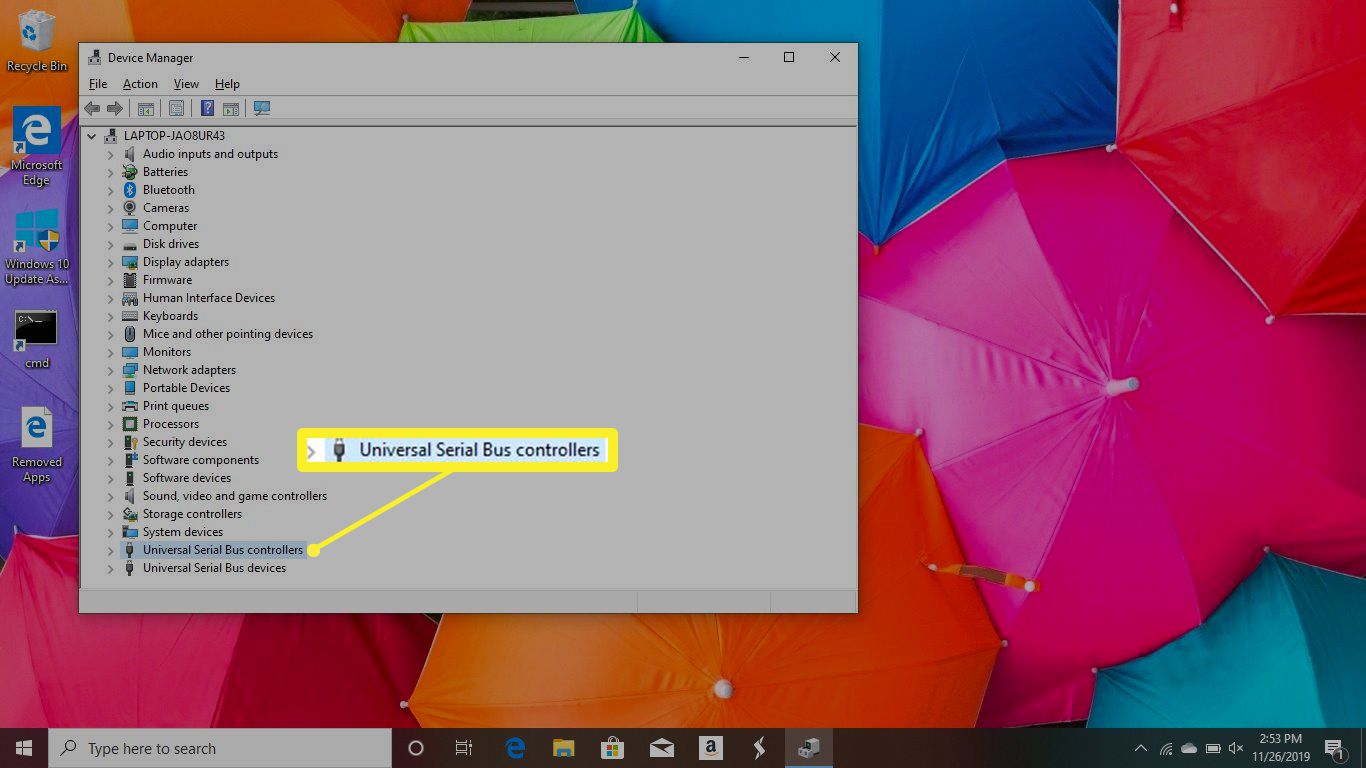Select the Removed Apps desktop file
The height and width of the screenshot is (768, 1366).
(37, 445)
